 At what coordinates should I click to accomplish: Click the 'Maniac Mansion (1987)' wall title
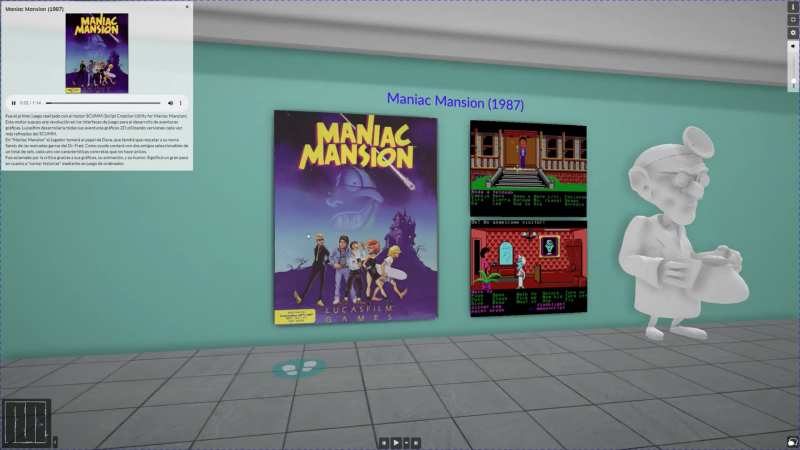pyautogui.click(x=455, y=102)
